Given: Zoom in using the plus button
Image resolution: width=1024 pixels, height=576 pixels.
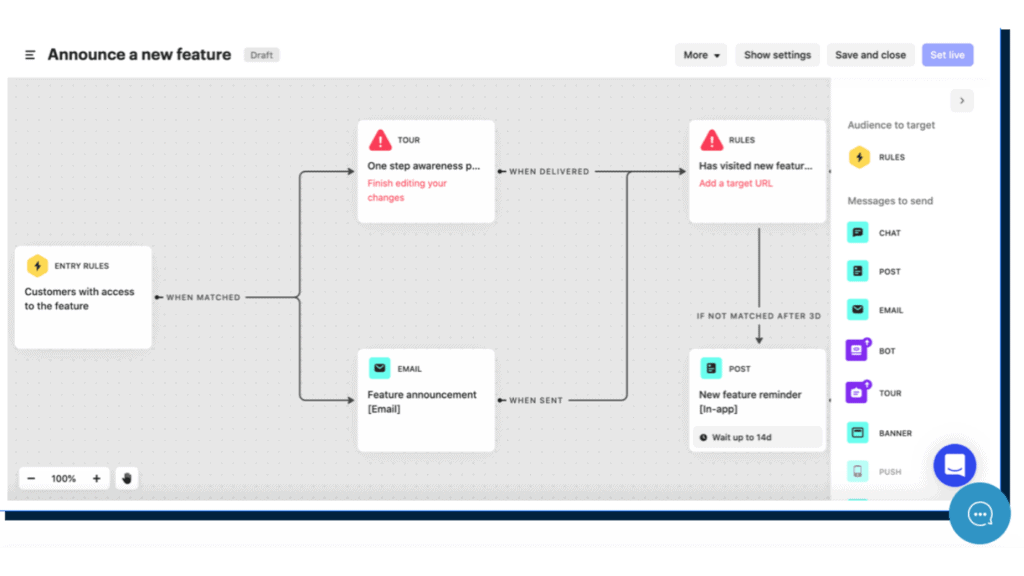Looking at the screenshot, I should coord(96,478).
